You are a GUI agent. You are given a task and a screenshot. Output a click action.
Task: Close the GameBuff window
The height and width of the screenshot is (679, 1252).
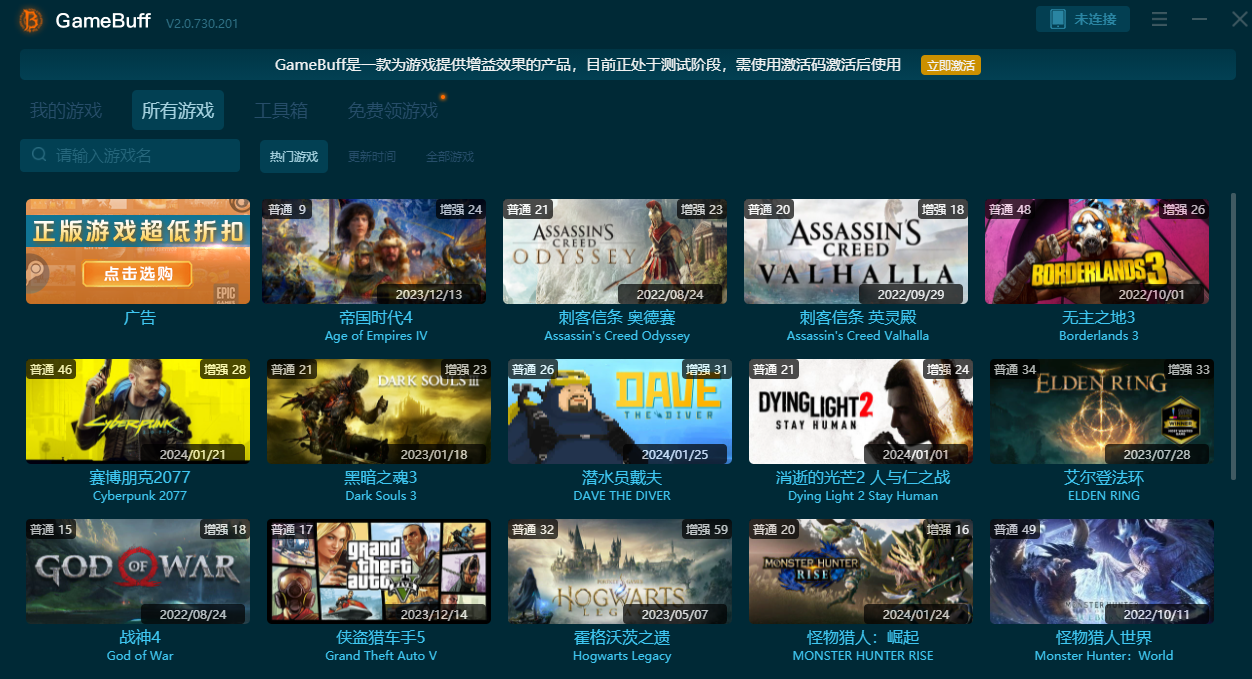pos(1239,19)
